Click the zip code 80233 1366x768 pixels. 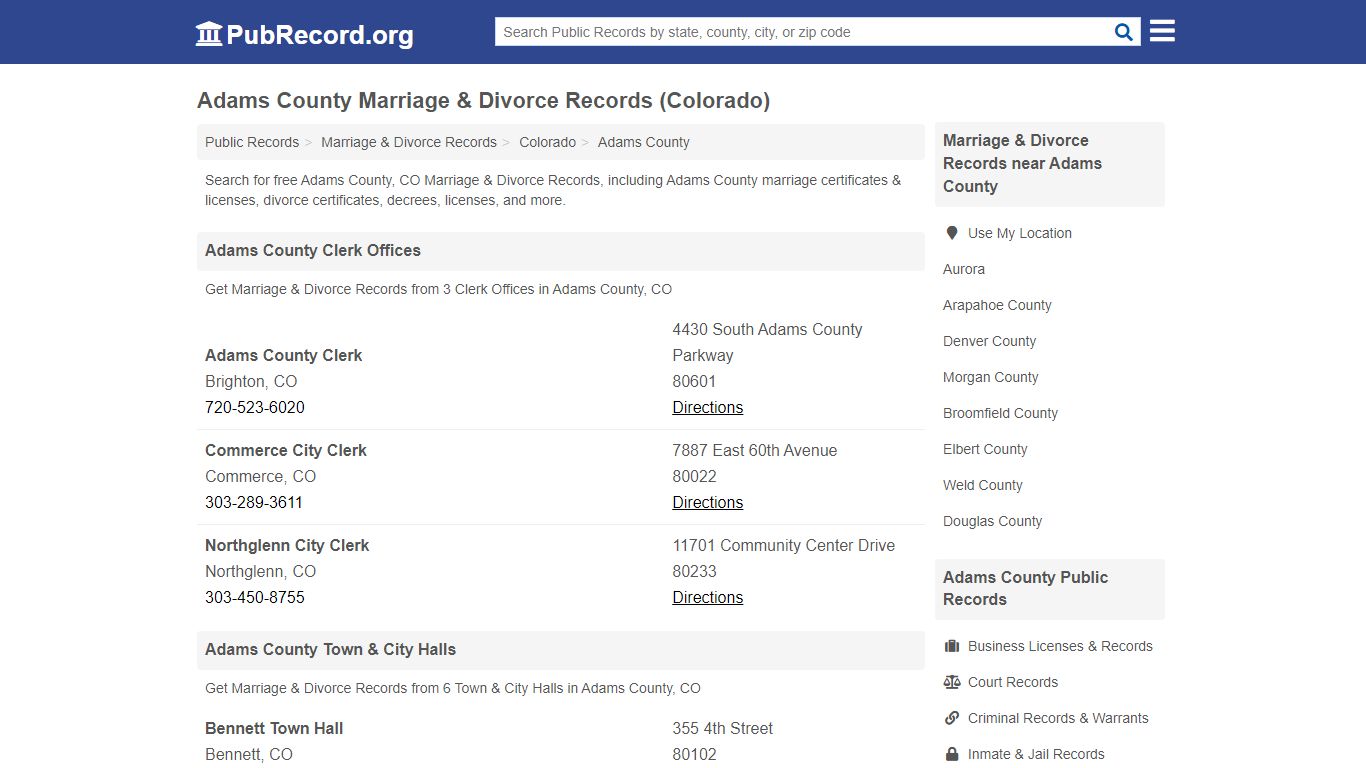[695, 571]
